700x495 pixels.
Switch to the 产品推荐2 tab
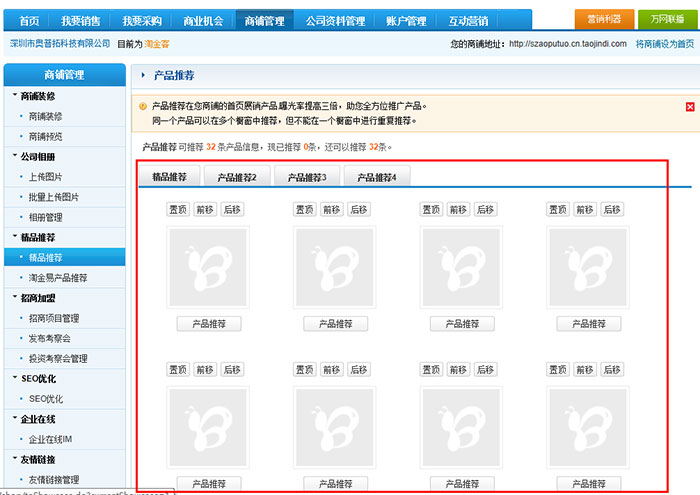(237, 177)
